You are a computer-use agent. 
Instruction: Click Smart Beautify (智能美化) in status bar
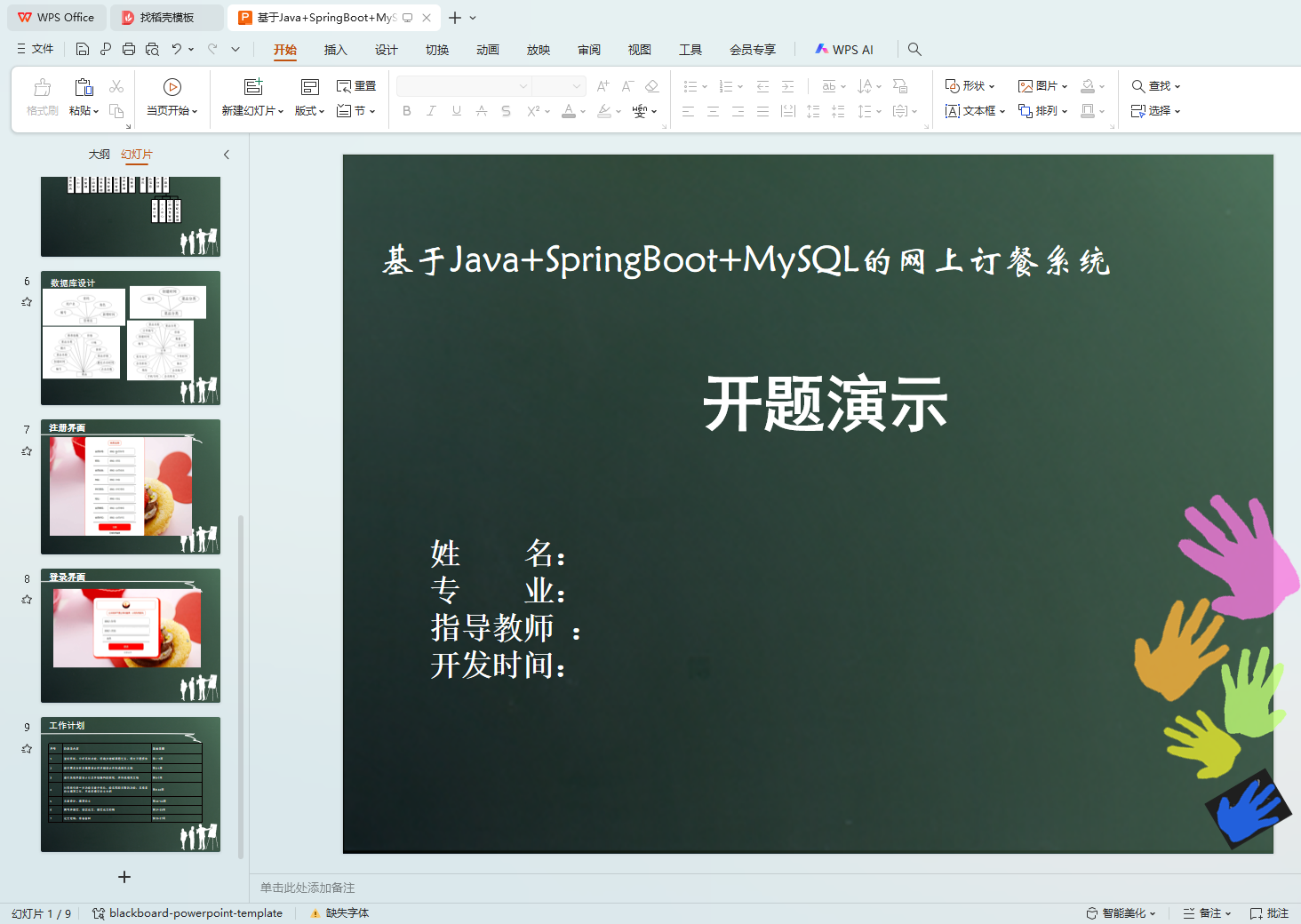(1121, 913)
